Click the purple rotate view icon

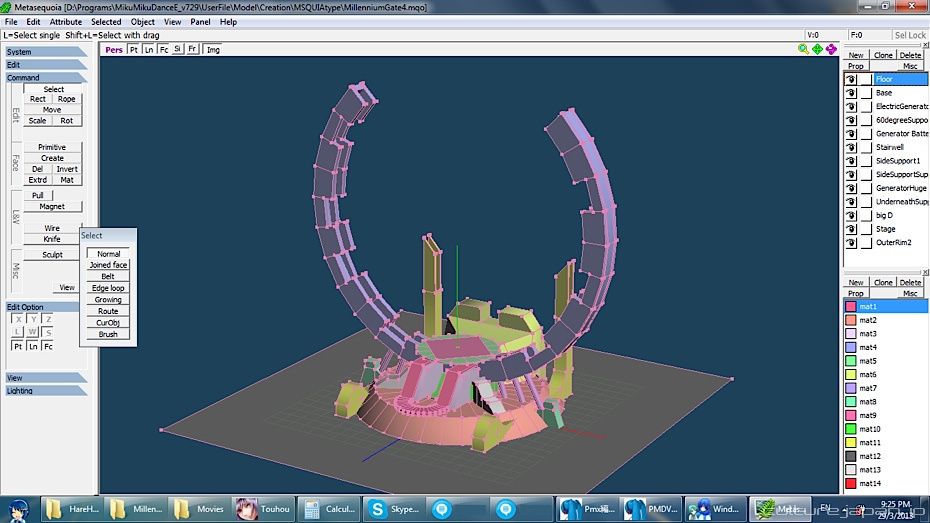tap(831, 49)
